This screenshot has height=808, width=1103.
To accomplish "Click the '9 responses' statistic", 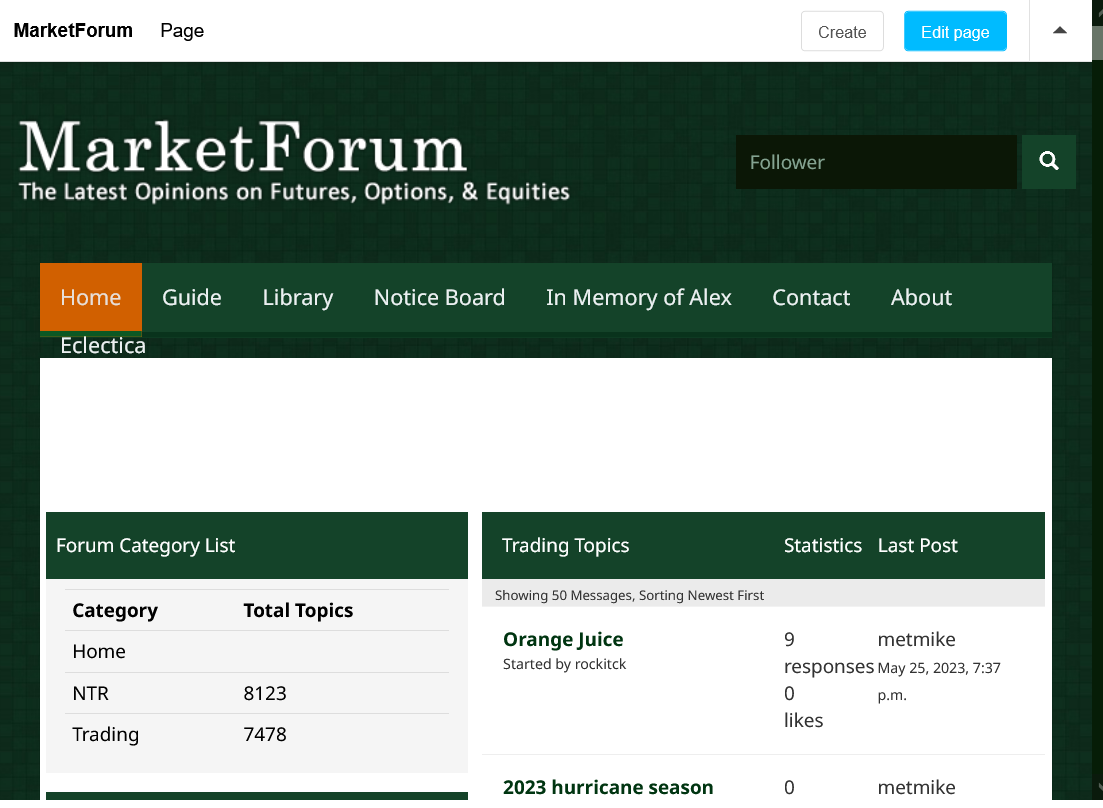I will pos(828,652).
